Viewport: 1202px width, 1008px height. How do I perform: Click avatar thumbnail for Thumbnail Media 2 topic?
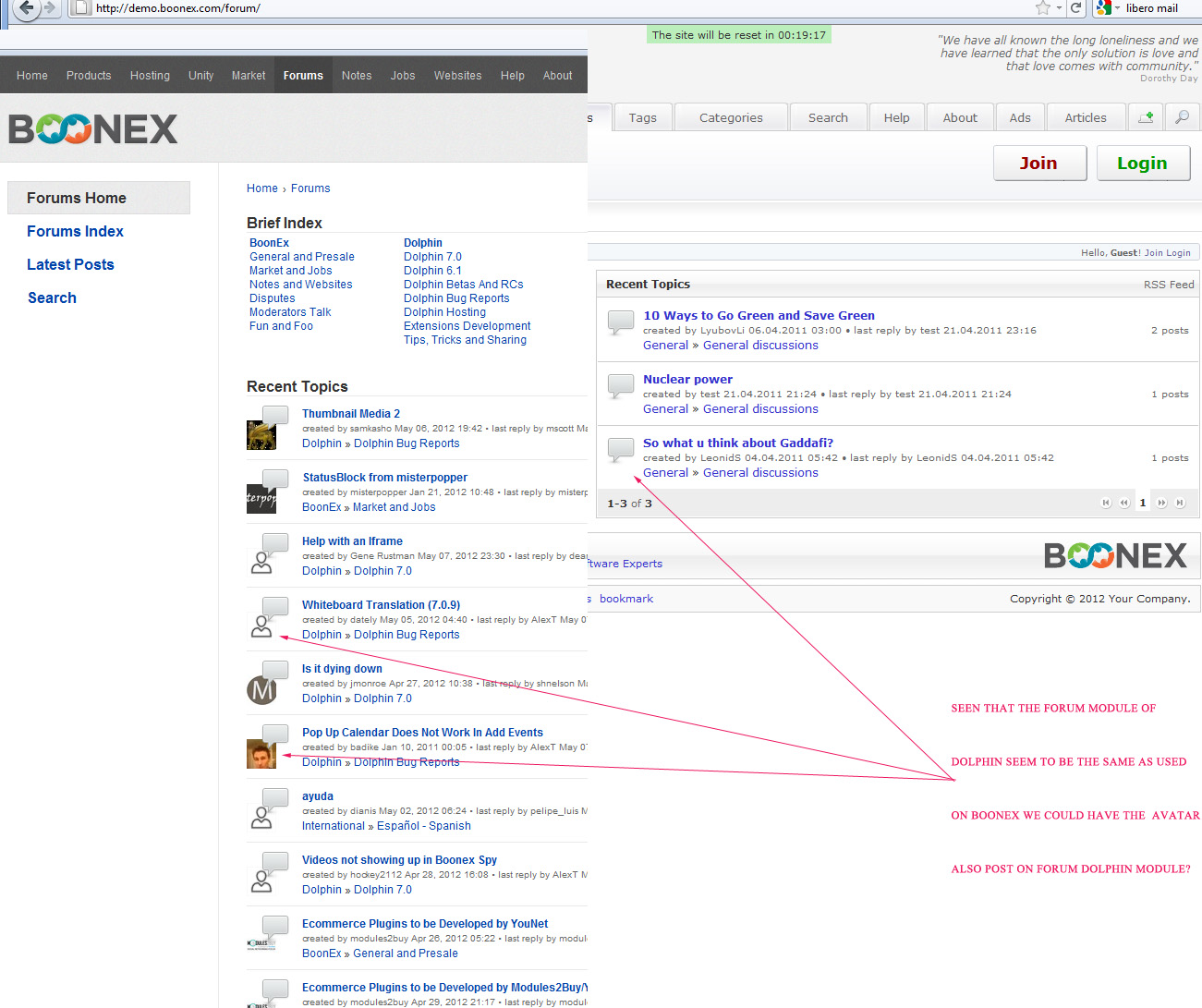[x=261, y=435]
